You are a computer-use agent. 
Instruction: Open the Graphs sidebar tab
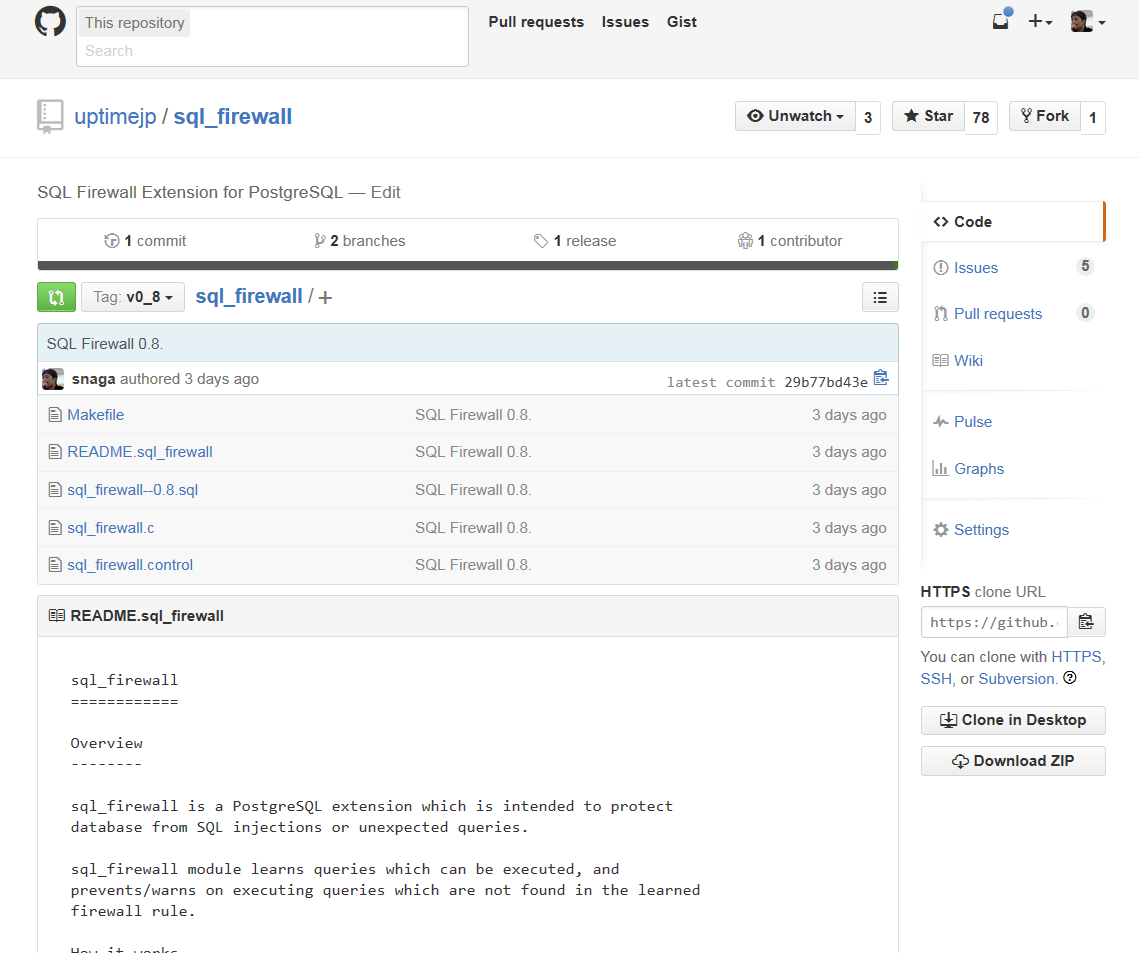click(1012, 469)
